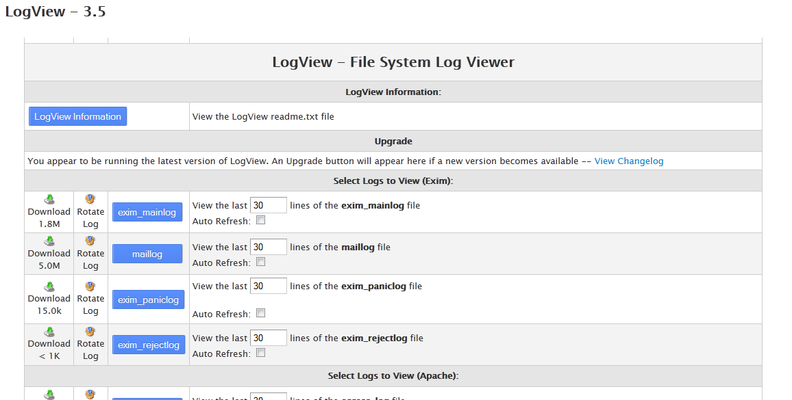Click the exim_mainlog Rotate Log icon
The height and width of the screenshot is (400, 792).
(90, 199)
